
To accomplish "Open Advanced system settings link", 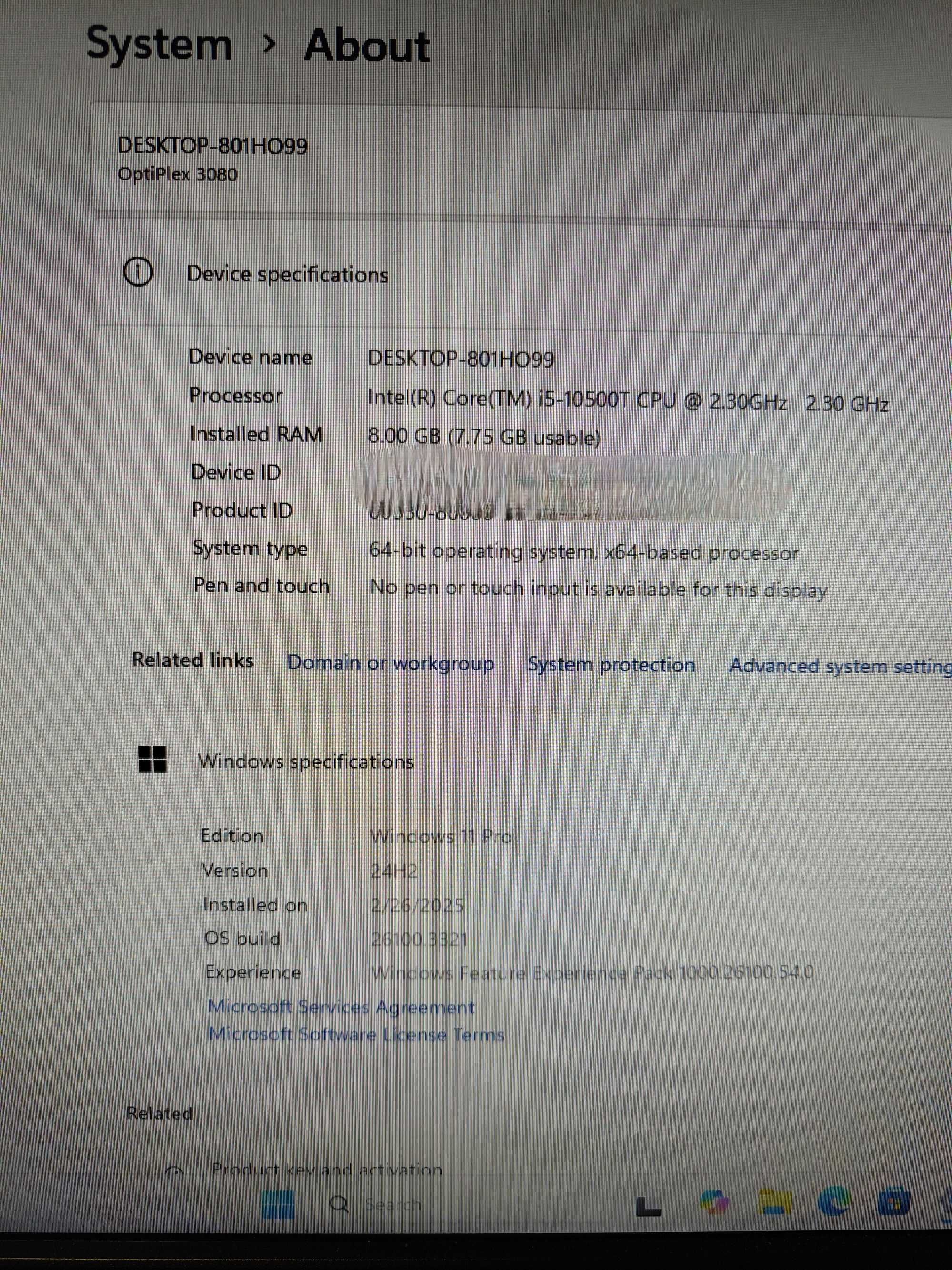I will (840, 667).
